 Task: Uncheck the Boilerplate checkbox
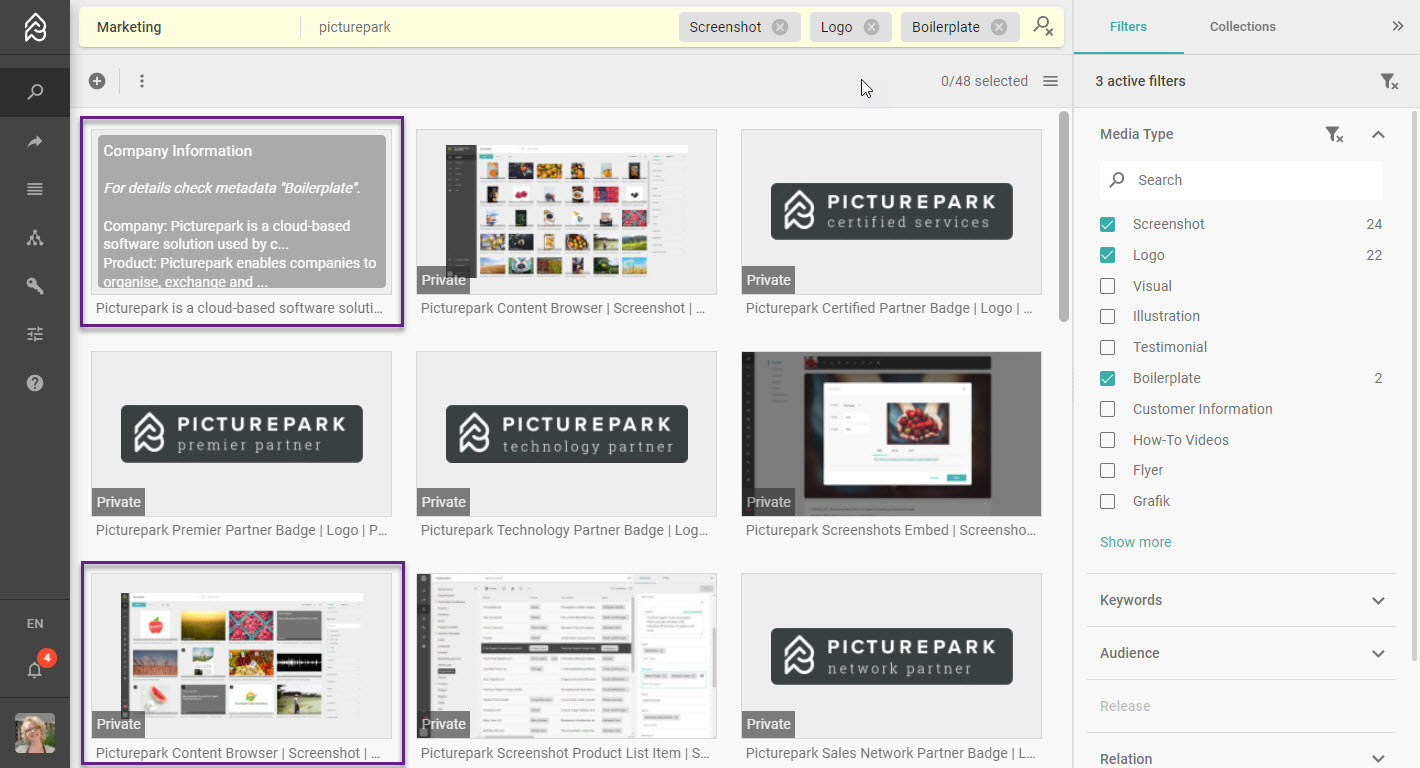point(1107,378)
